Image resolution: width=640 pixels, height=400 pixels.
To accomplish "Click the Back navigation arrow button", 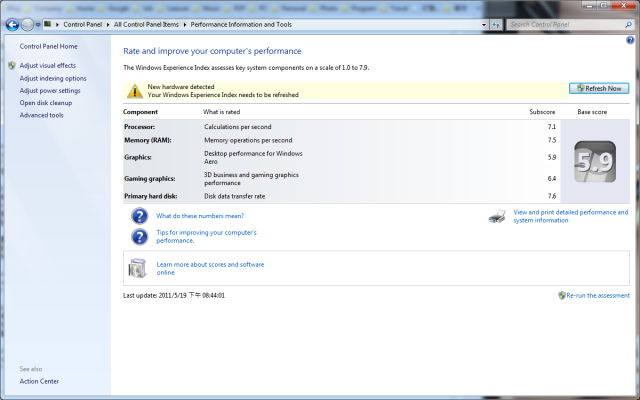I will coord(12,25).
